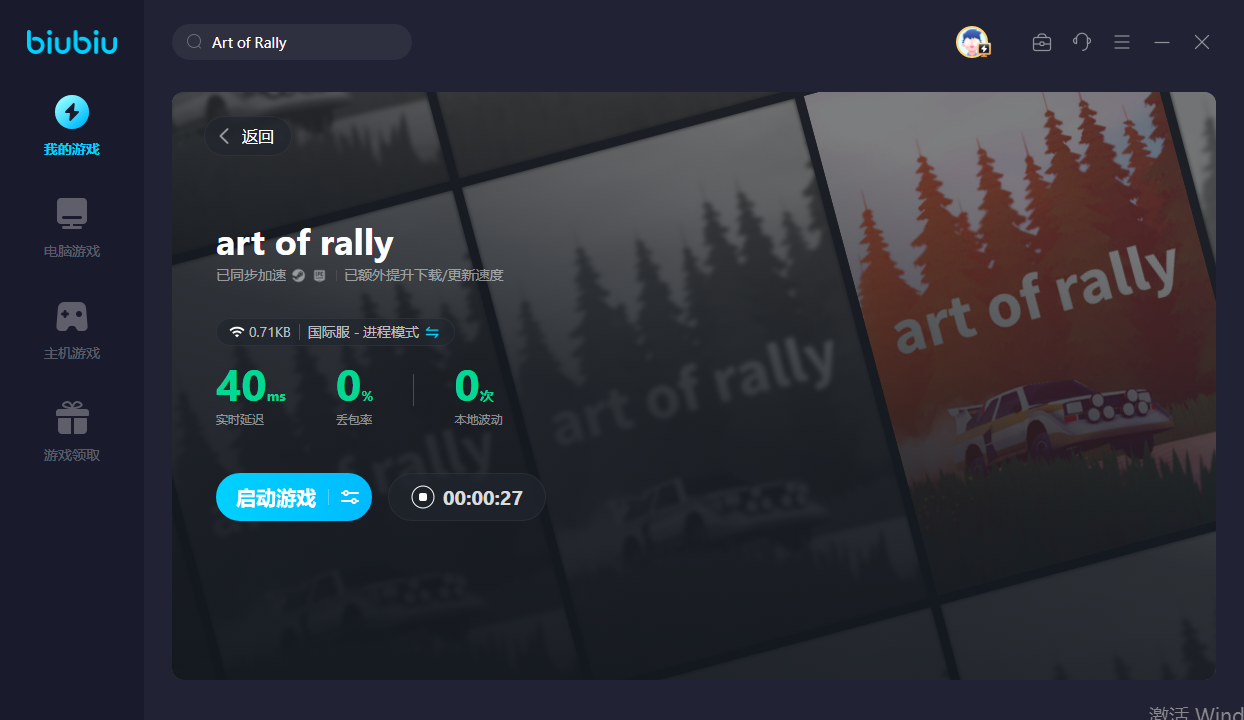1244x720 pixels.
Task: Switch server mode via swap arrows
Action: point(432,332)
